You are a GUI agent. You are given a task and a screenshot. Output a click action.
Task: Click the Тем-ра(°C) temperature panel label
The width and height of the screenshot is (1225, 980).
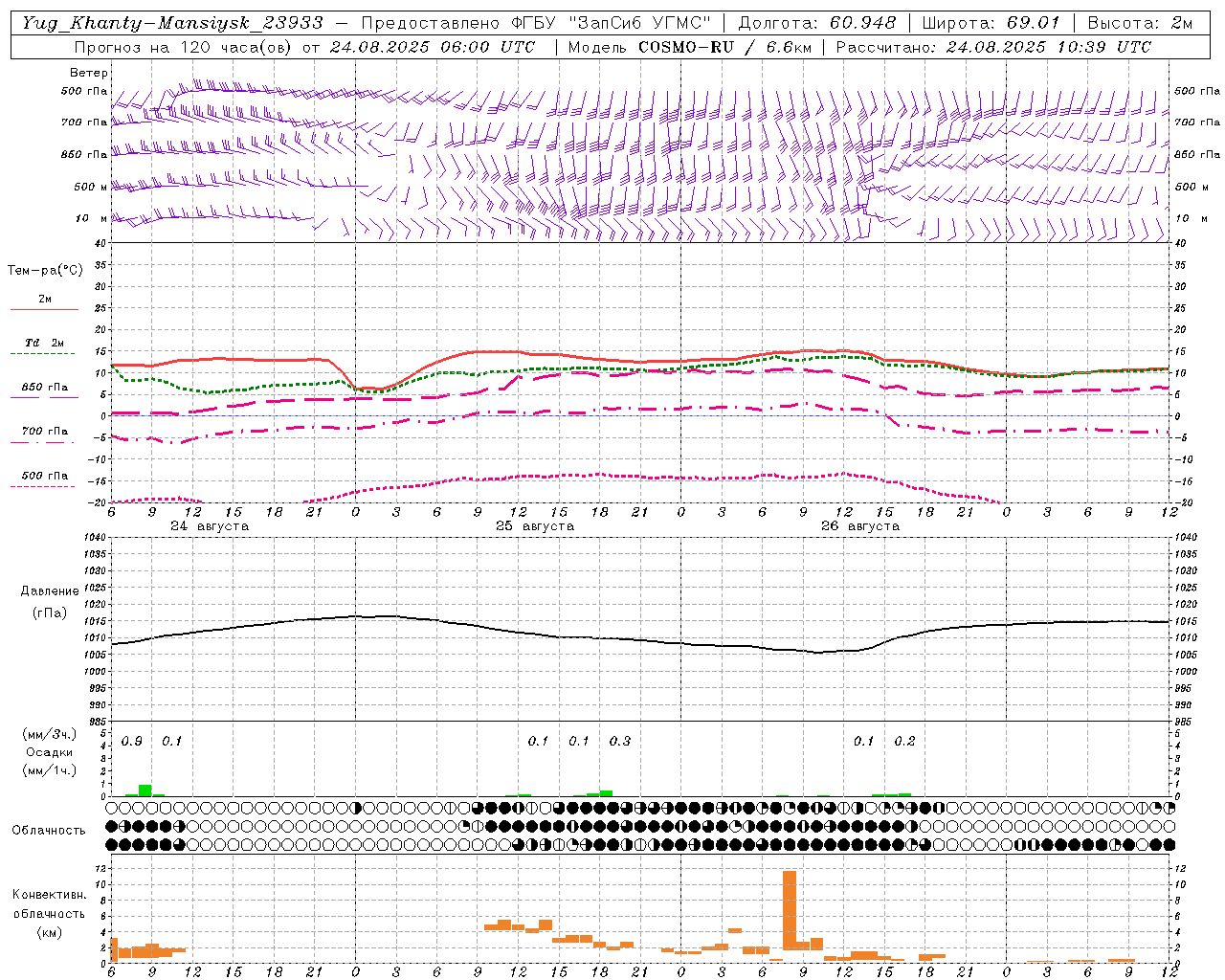pyautogui.click(x=45, y=271)
